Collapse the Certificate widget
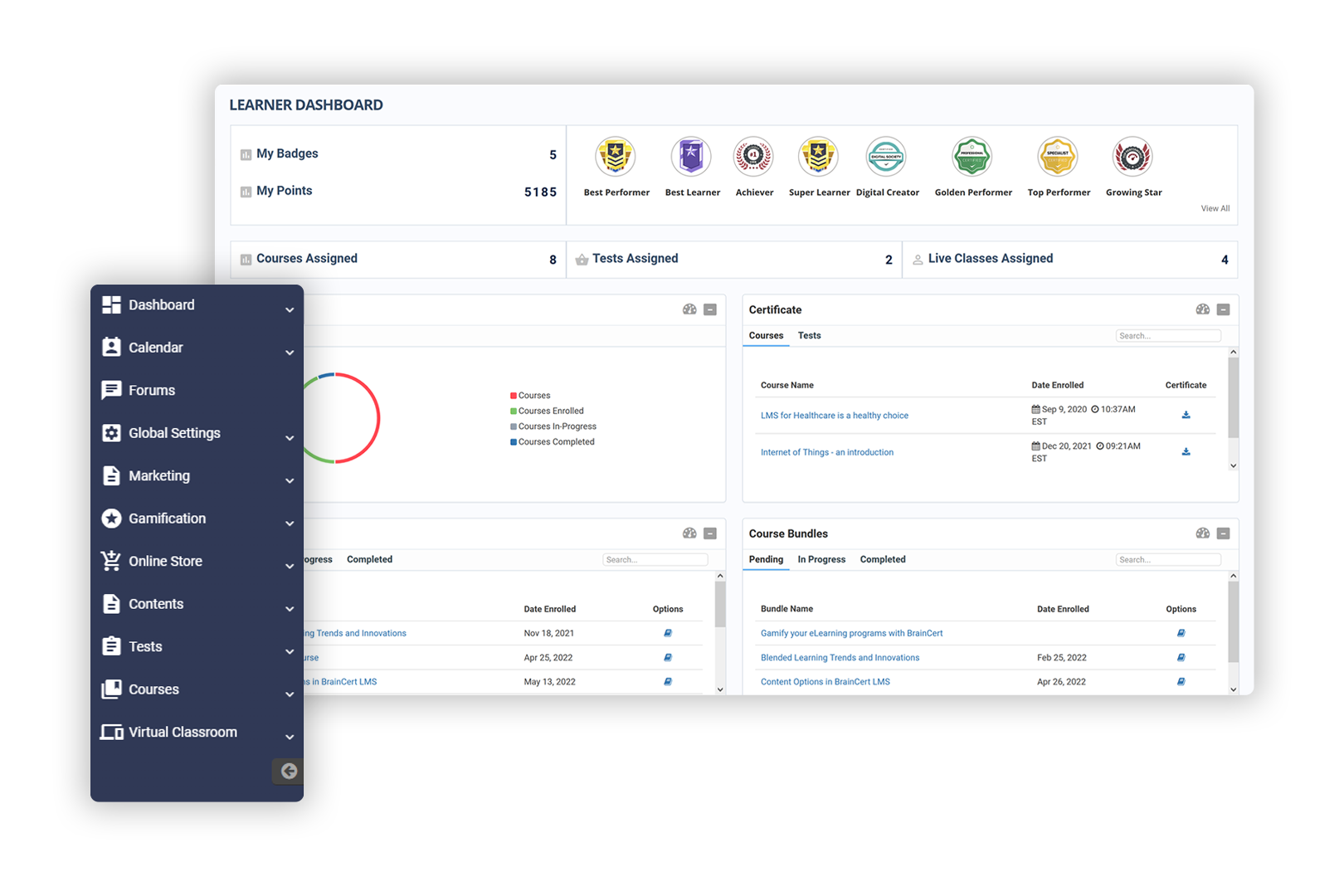This screenshot has width=1344, height=896. pyautogui.click(x=1222, y=309)
